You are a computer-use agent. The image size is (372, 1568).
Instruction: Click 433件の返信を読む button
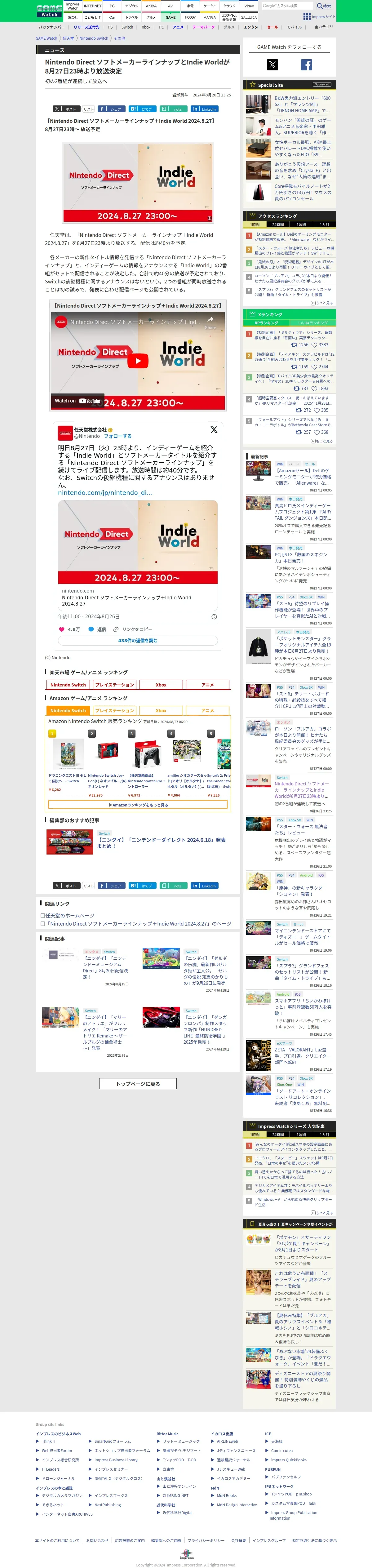(x=138, y=641)
